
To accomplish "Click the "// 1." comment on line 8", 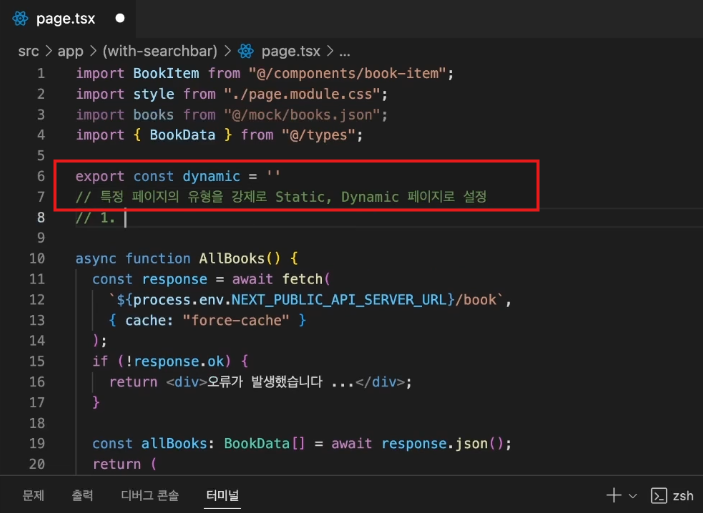I will [95, 218].
